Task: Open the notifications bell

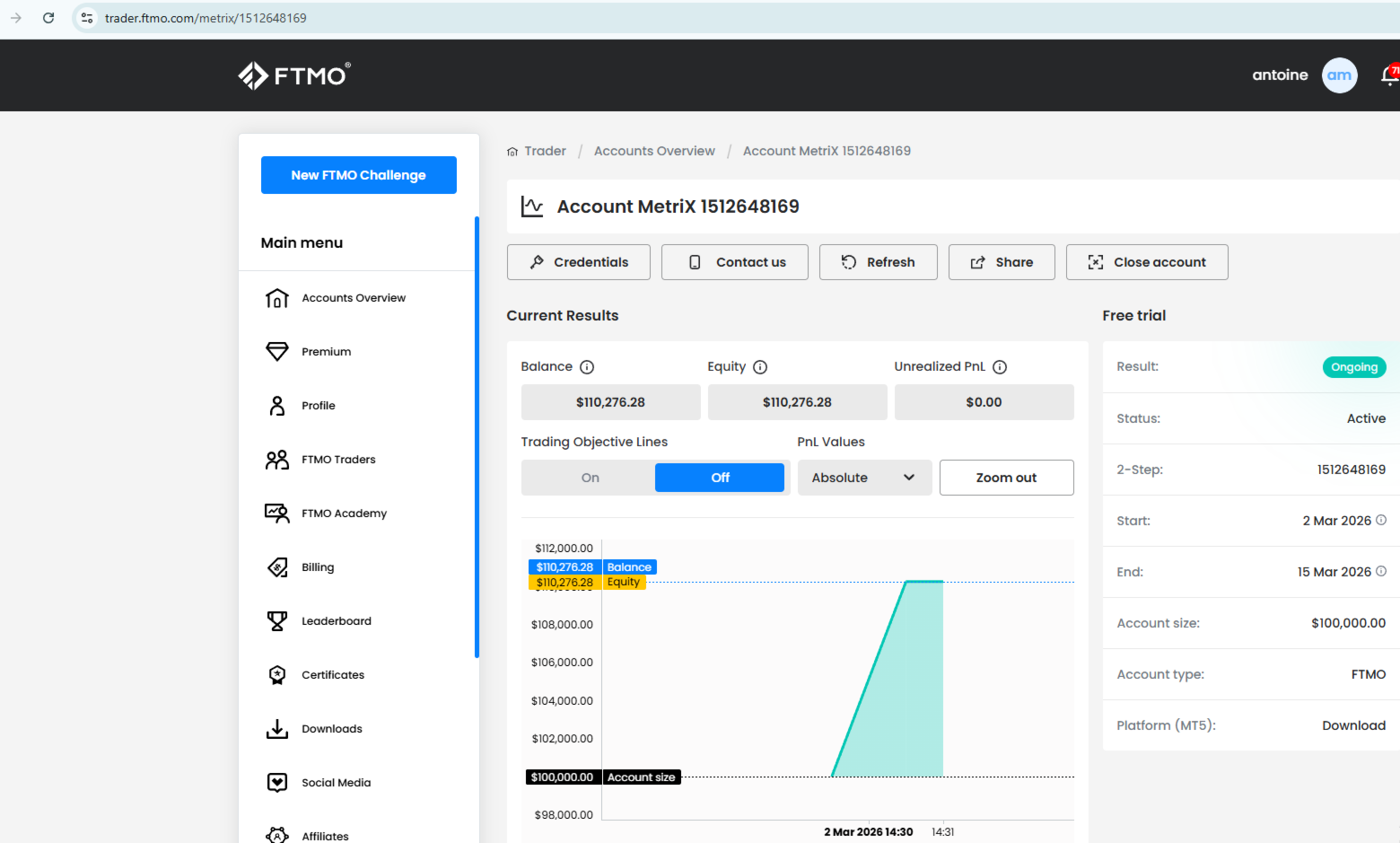Action: (1390, 75)
